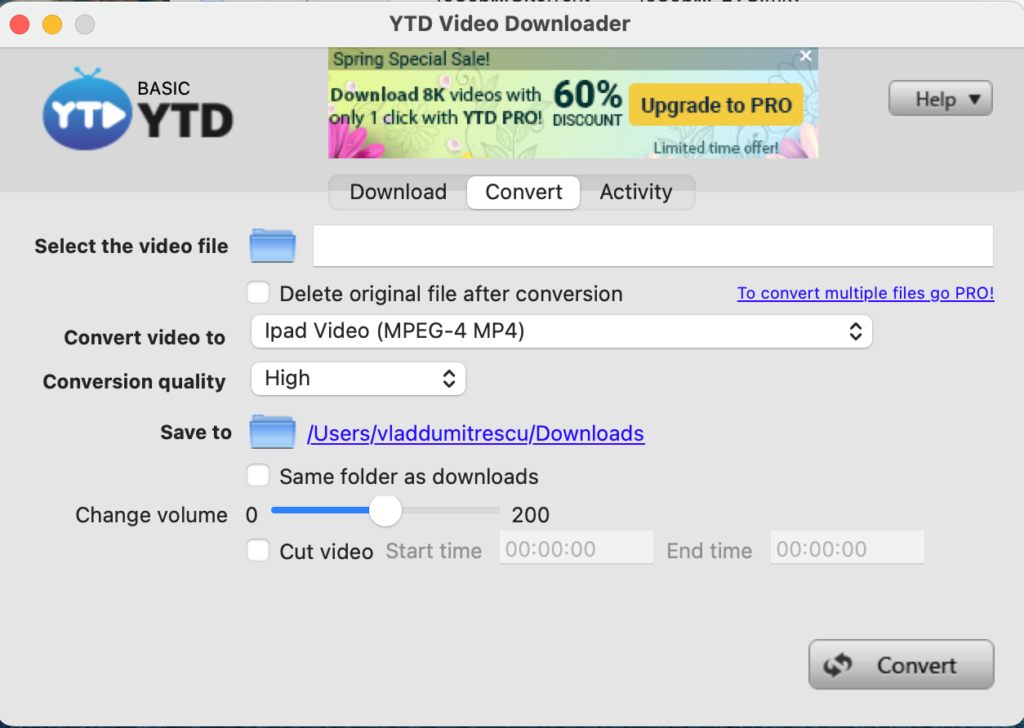Follow the convert multiple files go PRO link
This screenshot has height=728, width=1024.
click(x=865, y=293)
